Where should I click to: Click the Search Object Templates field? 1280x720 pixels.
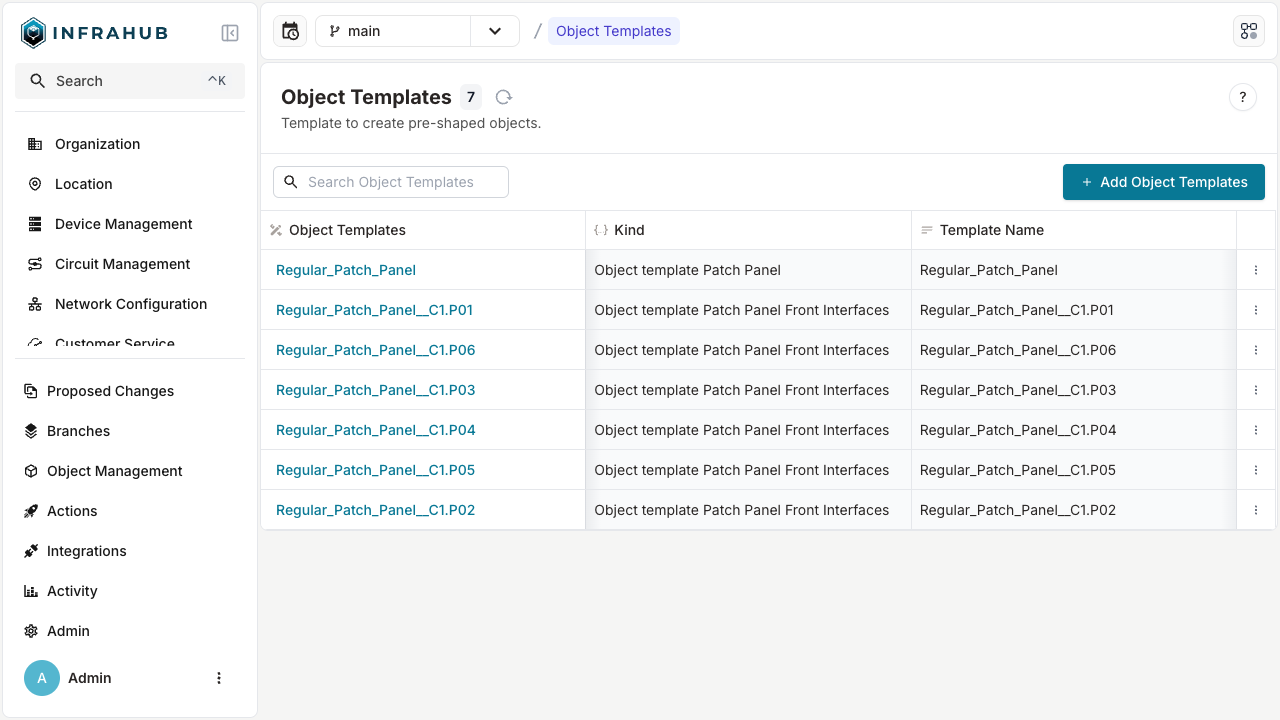tap(390, 182)
